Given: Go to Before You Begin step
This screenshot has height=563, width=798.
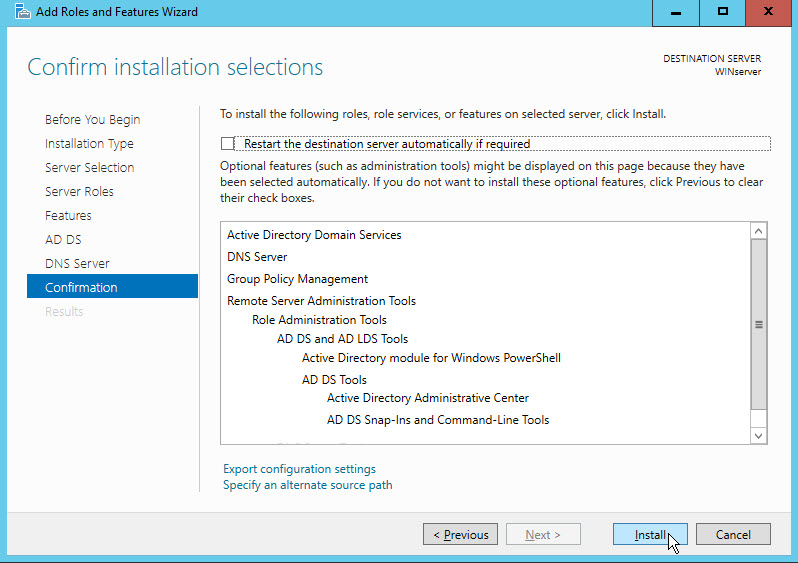Looking at the screenshot, I should click(x=93, y=120).
